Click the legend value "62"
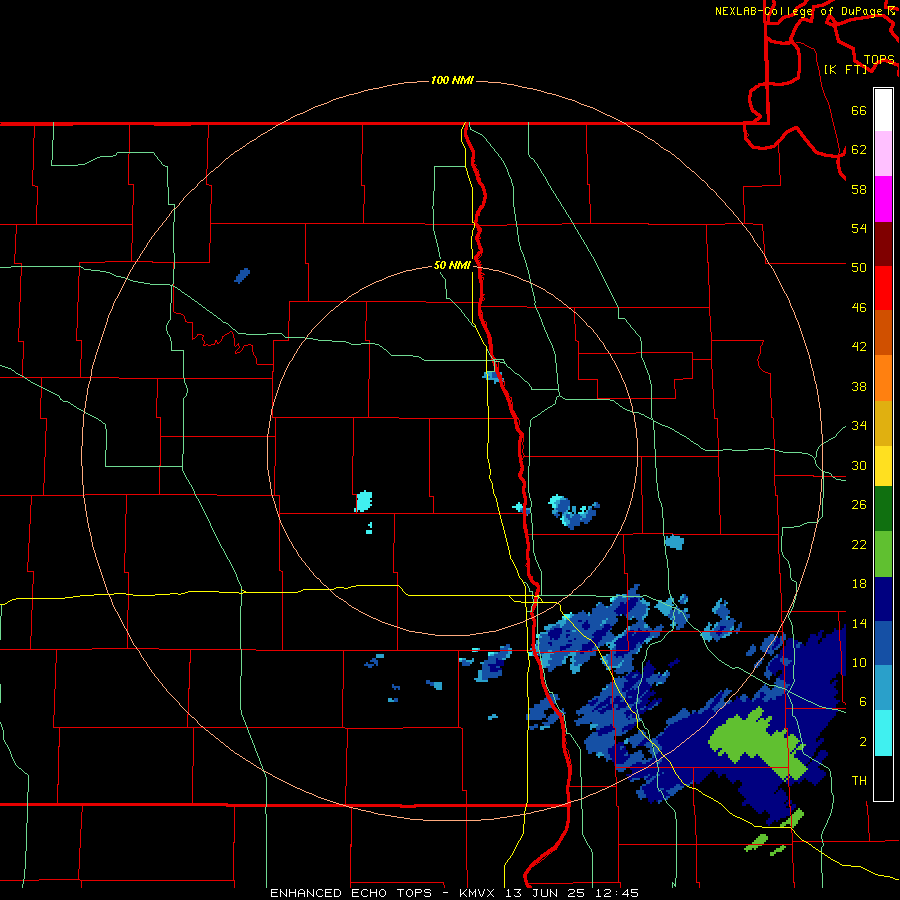The height and width of the screenshot is (900, 900). (x=859, y=150)
